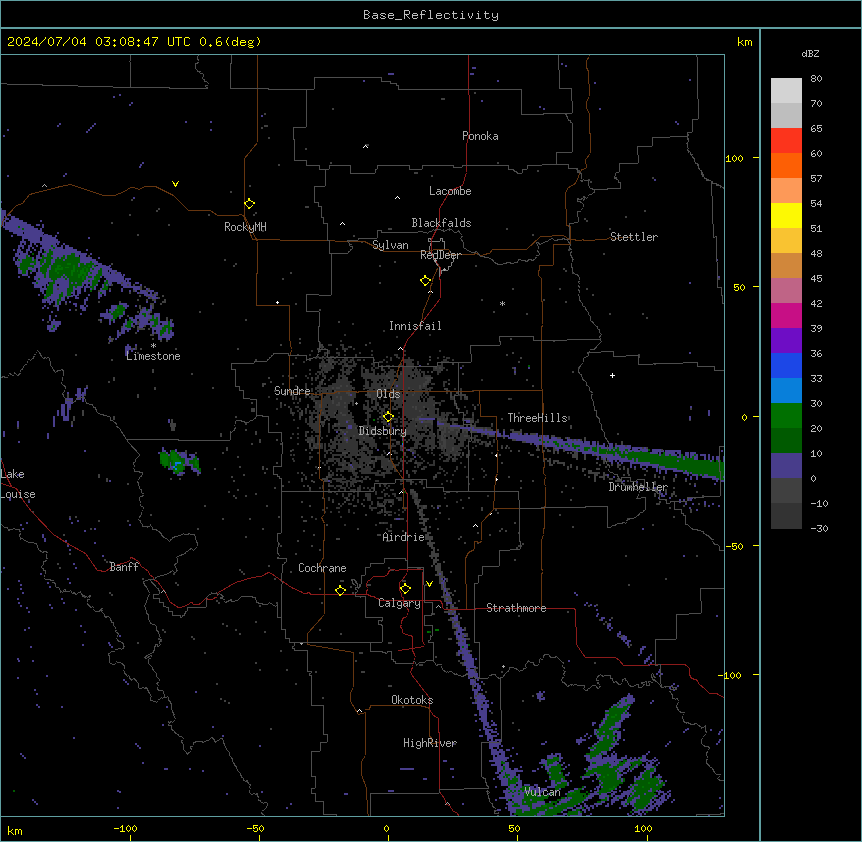Click the yellow diamond marker south of RedDeer
This screenshot has width=862, height=842.
click(426, 281)
